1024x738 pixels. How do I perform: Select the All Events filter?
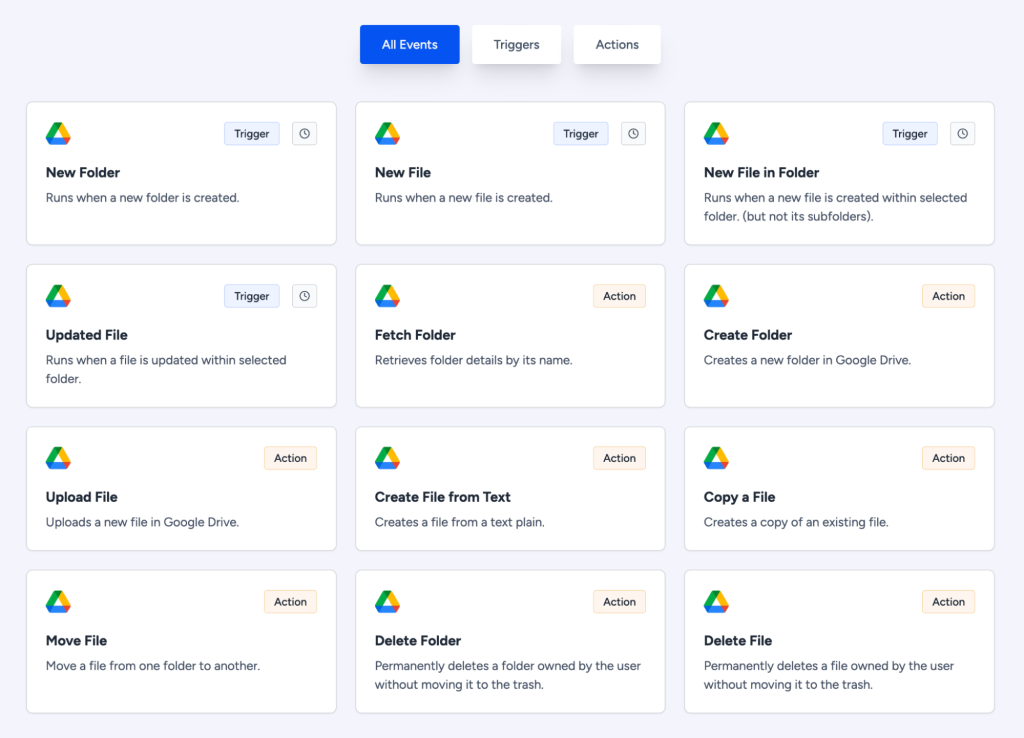coord(409,44)
